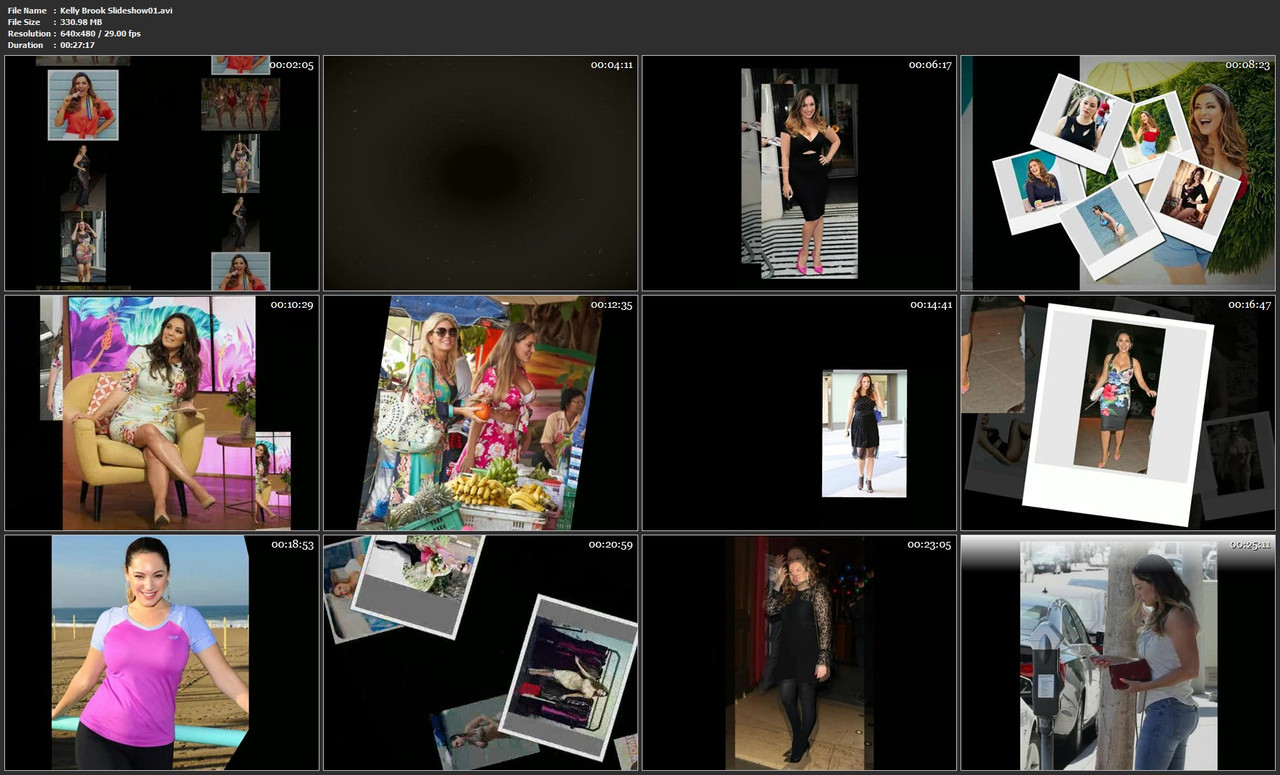
Task: Click the '00:20:59' timestamp label
Action: coord(611,545)
